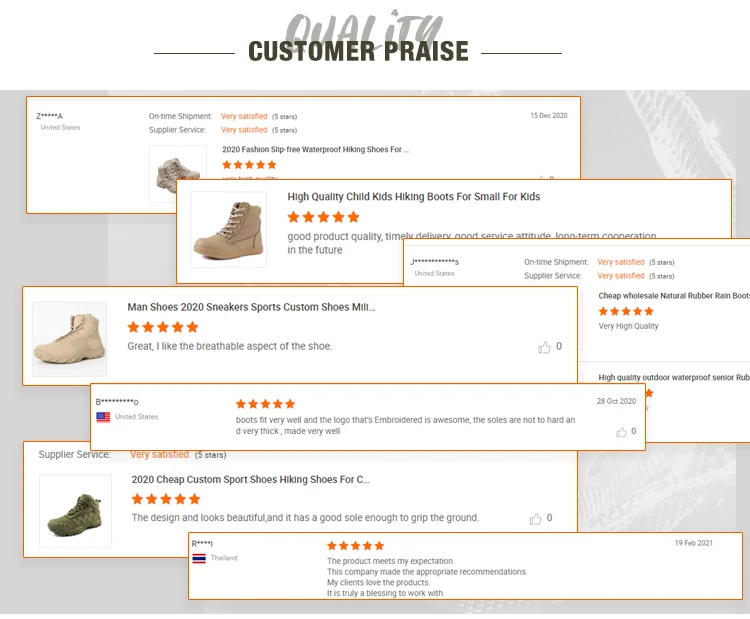Viewport: 750px width, 619px height.
Task: Click star rating under Man Shoes 2020
Action: pos(163,327)
